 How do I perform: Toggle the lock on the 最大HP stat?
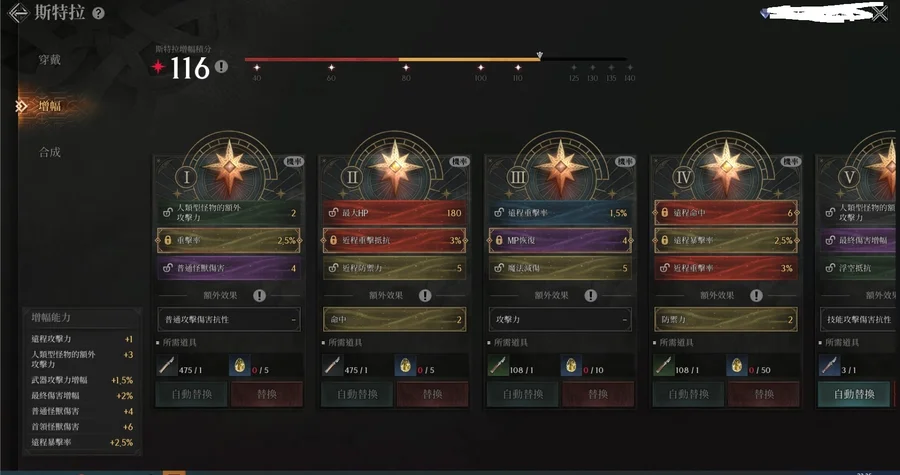333,213
